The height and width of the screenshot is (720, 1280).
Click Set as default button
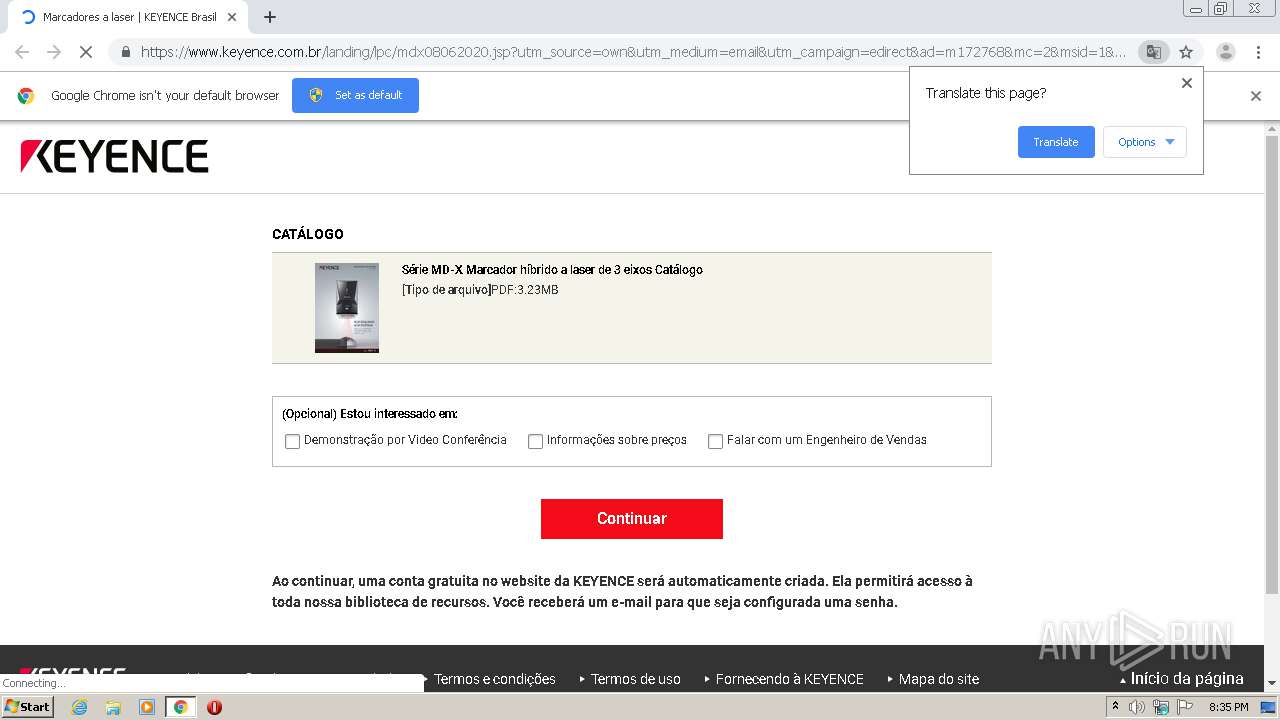pos(355,95)
